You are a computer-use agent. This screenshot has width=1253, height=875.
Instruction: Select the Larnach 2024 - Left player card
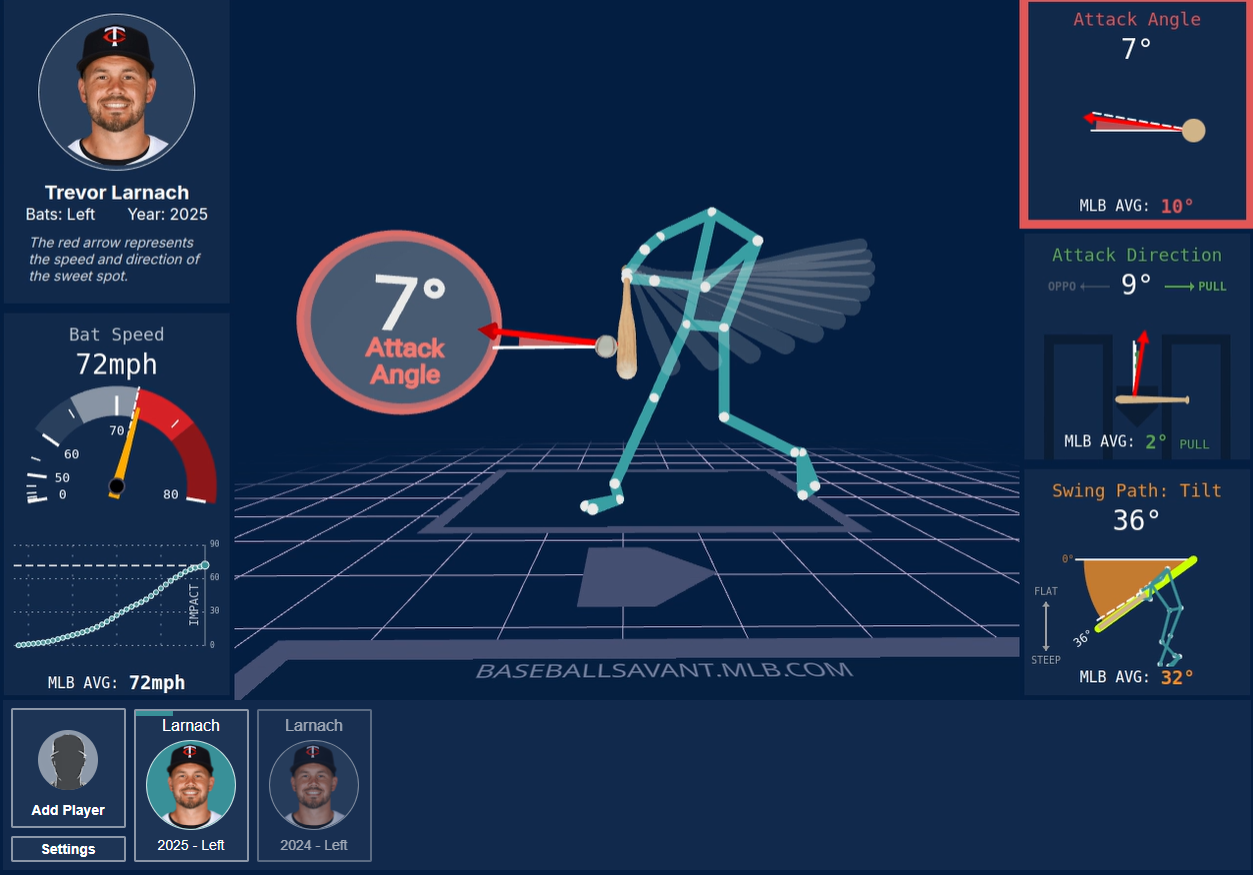[x=314, y=785]
